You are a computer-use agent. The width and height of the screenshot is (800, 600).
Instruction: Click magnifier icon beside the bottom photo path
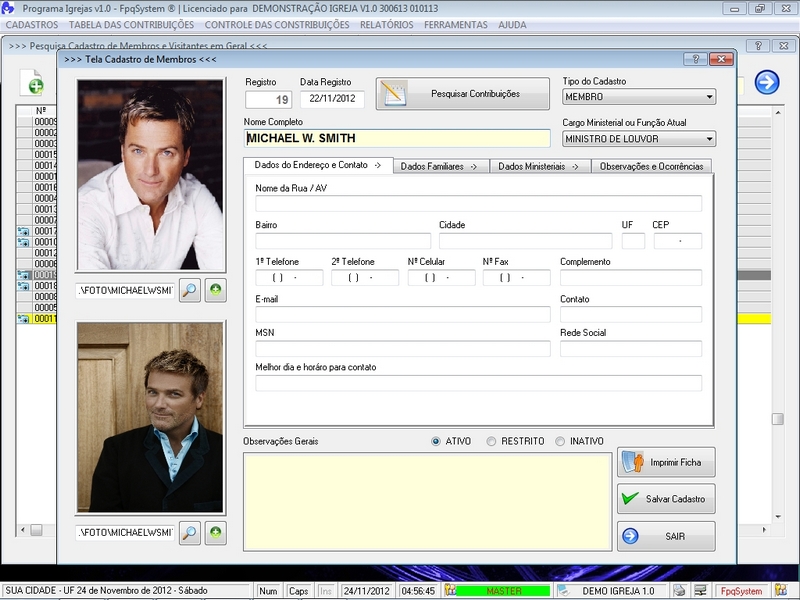[190, 532]
